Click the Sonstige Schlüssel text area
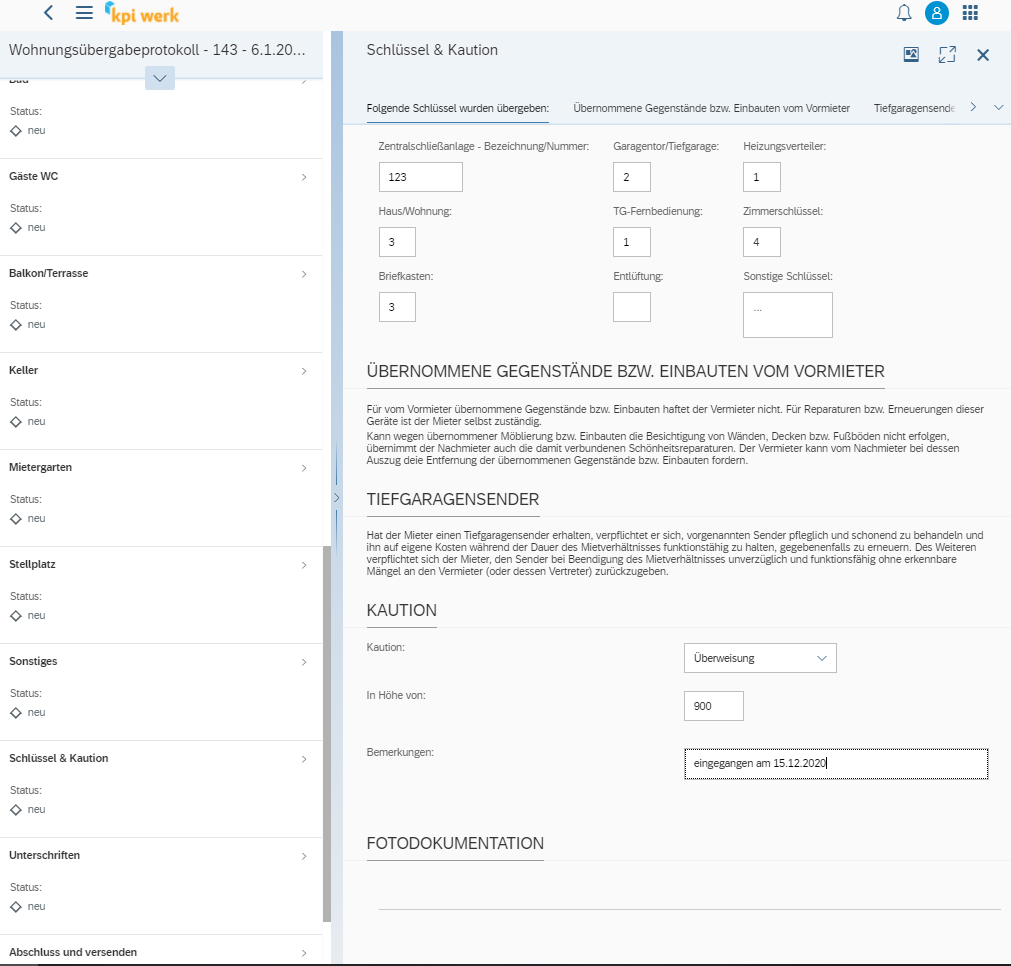The image size is (1011, 966). click(787, 315)
